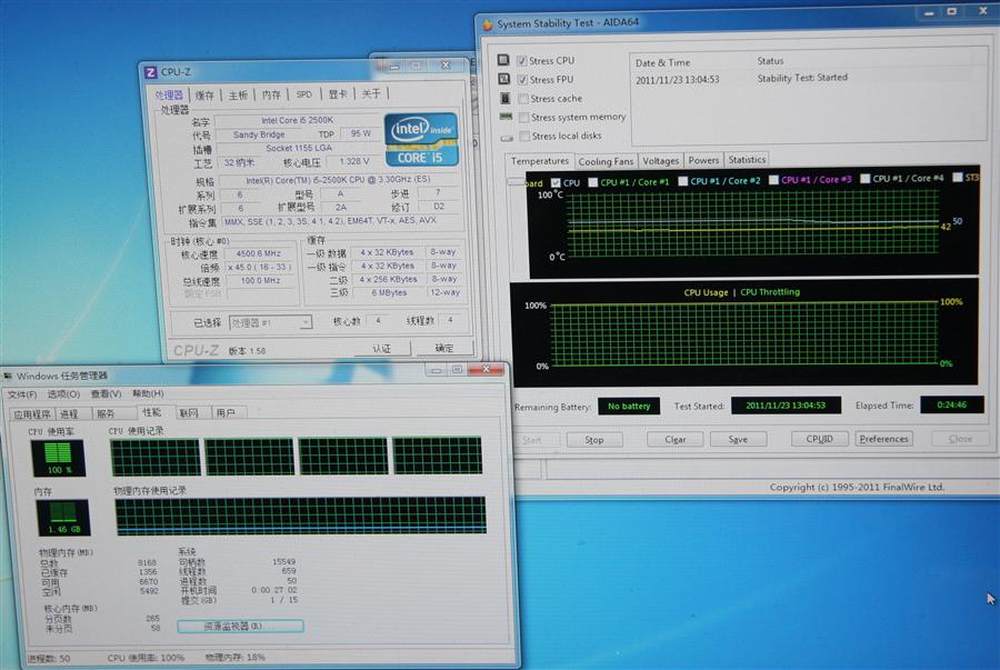
Task: Switch to the 用户 tab in Task Manager
Action: [x=226, y=413]
